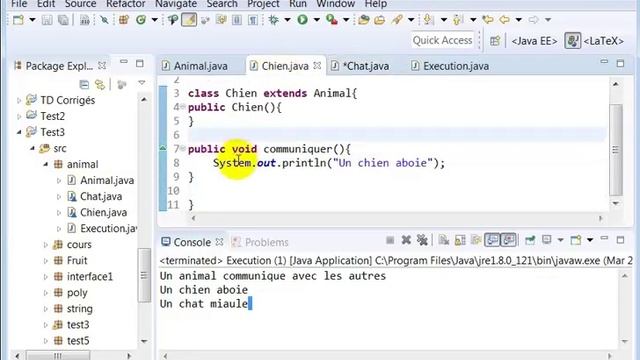
Task: Switch to the Java EE perspective
Action: [x=534, y=41]
